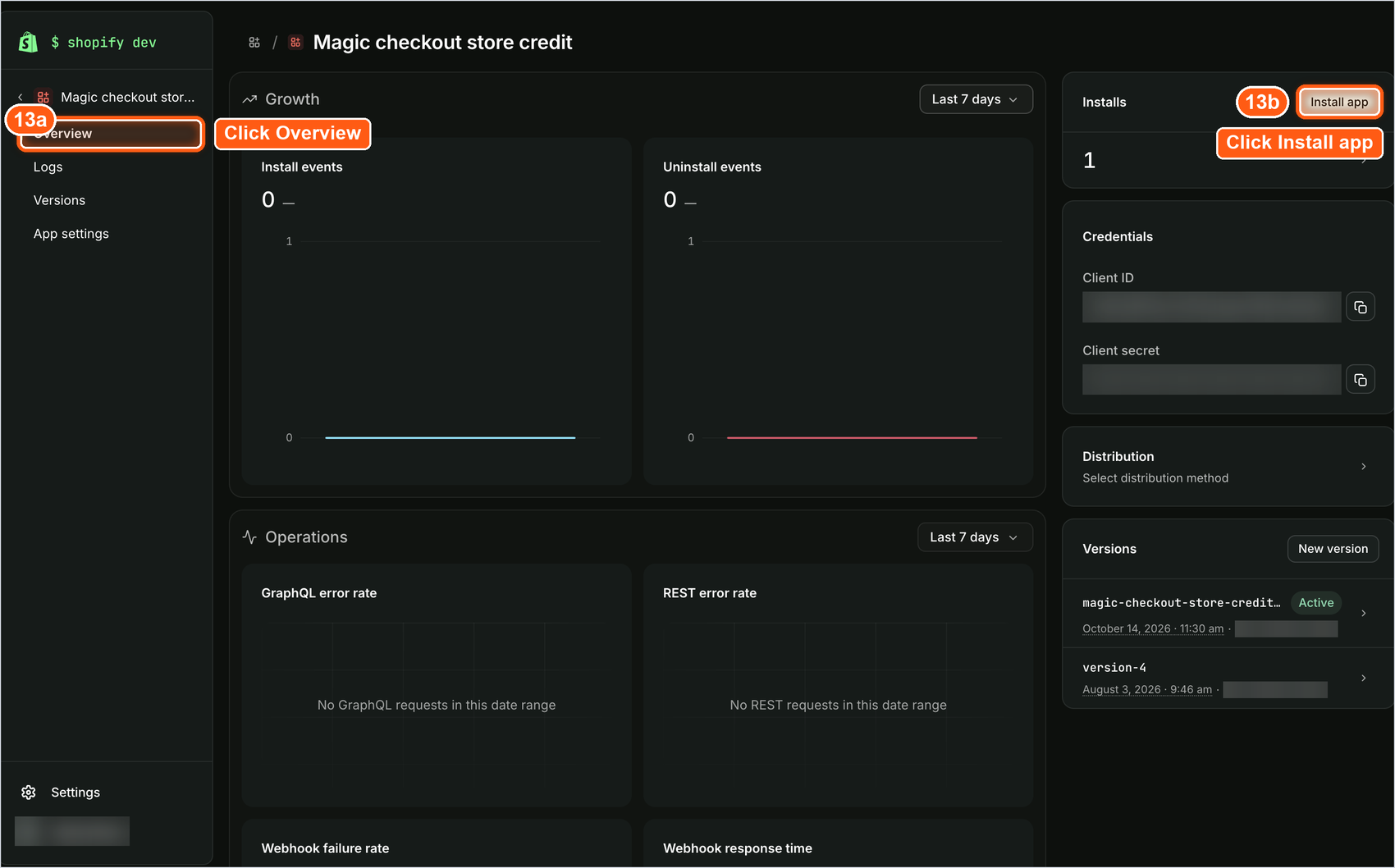1395x868 pixels.
Task: Click the red app icon beside page title
Action: (295, 42)
